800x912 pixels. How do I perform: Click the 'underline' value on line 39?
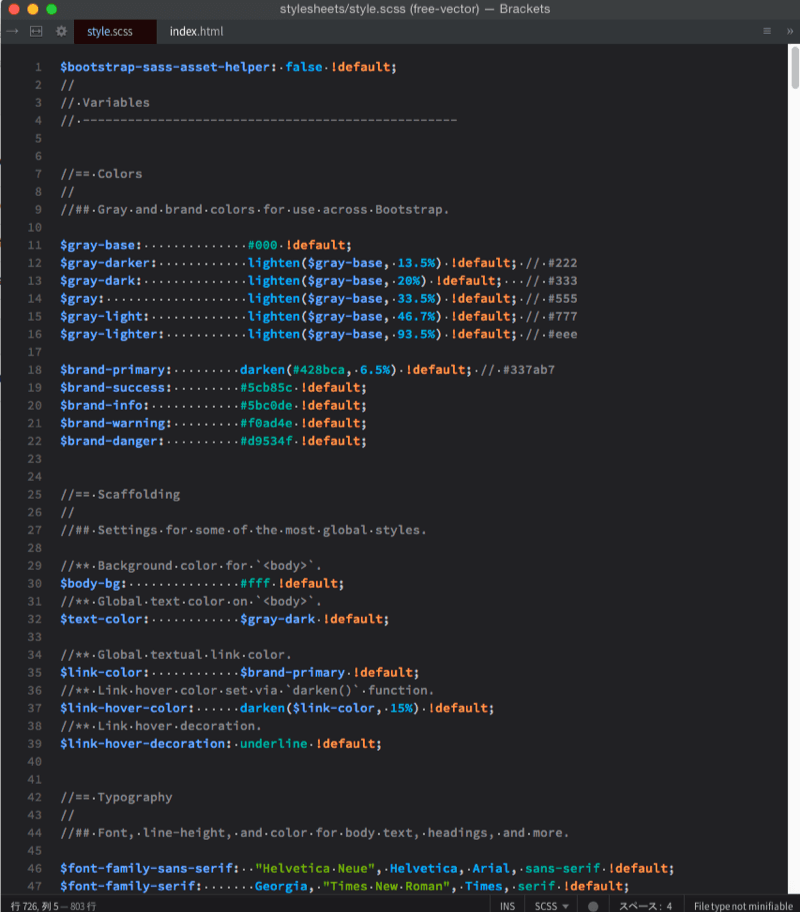pyautogui.click(x=273, y=743)
